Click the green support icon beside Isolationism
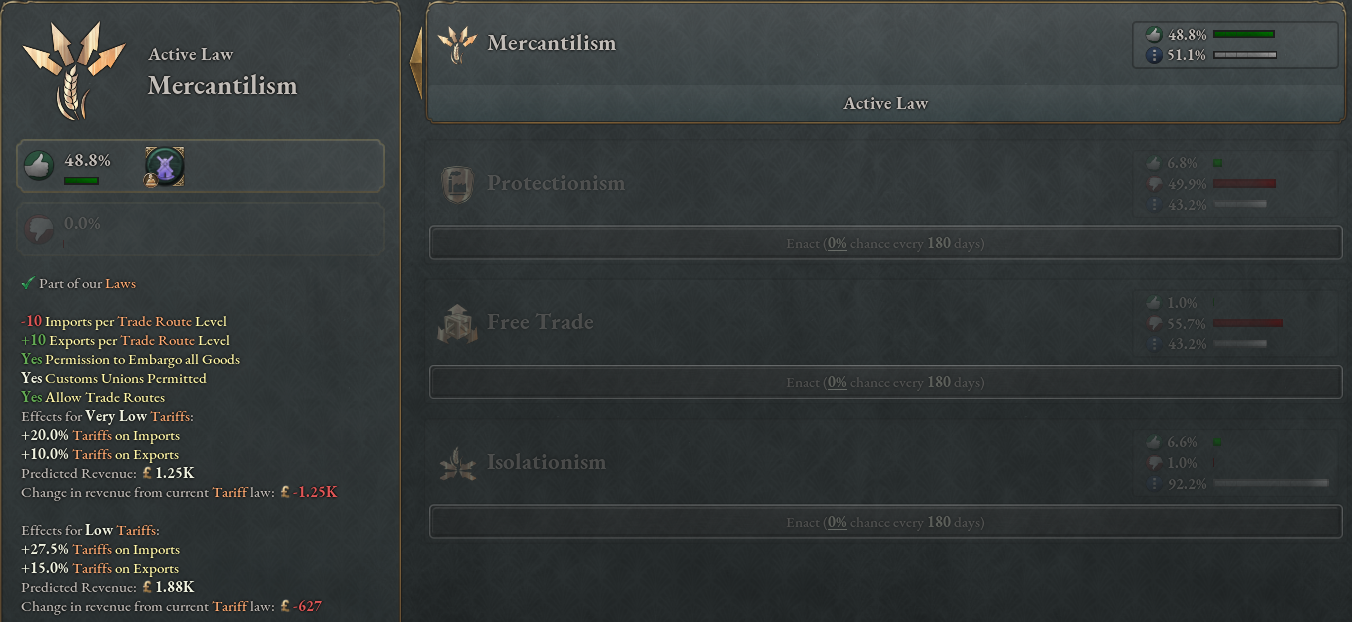This screenshot has width=1352, height=622. [x=1156, y=441]
